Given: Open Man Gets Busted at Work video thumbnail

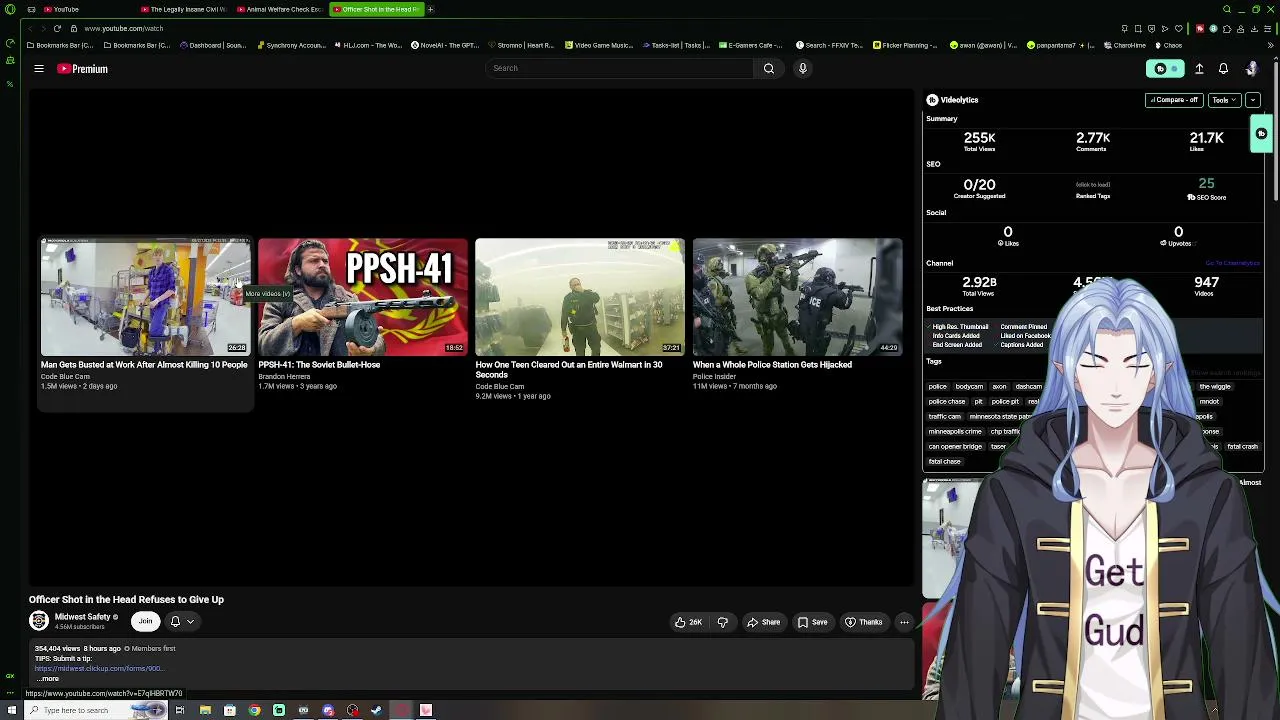Looking at the screenshot, I should (x=146, y=296).
